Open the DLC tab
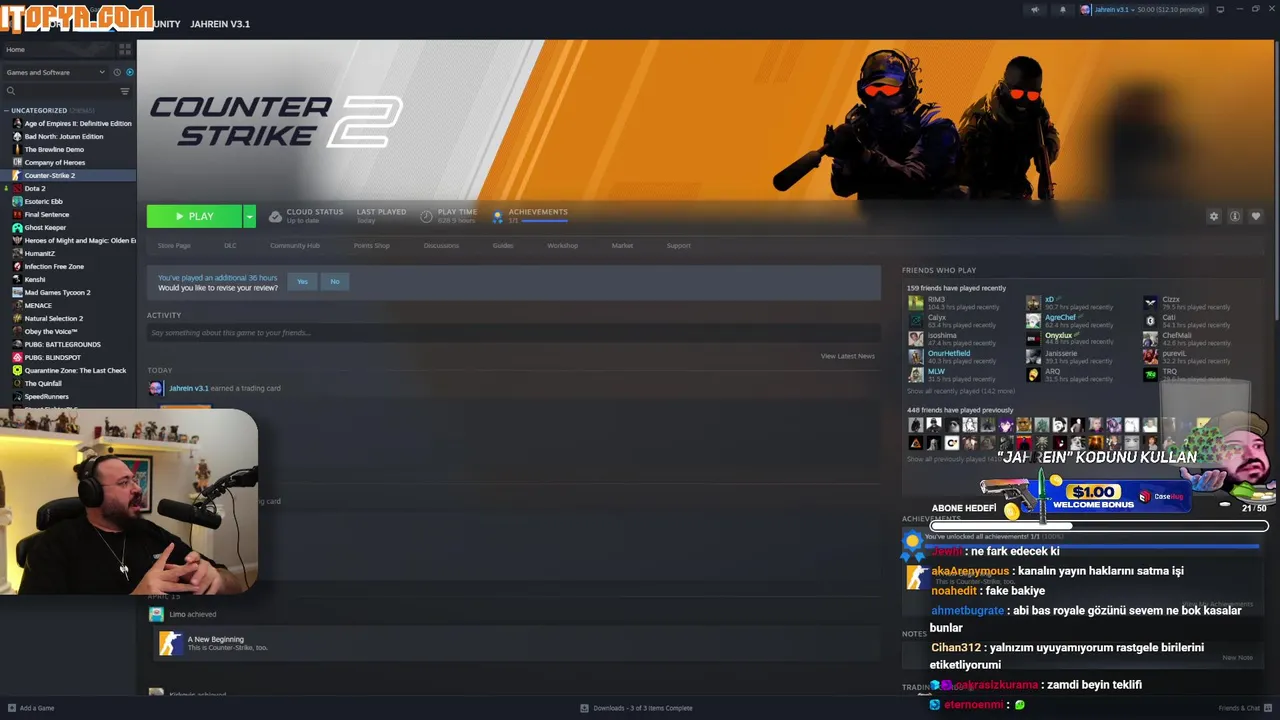The width and height of the screenshot is (1280, 720). (230, 245)
